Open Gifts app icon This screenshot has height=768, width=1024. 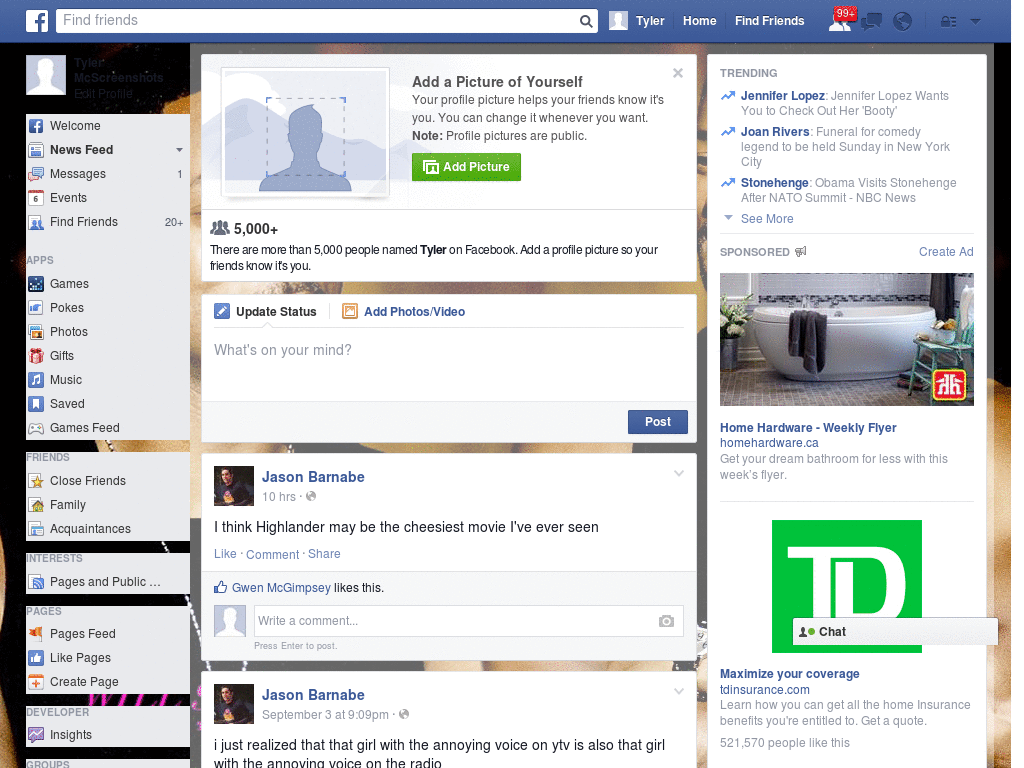point(36,356)
